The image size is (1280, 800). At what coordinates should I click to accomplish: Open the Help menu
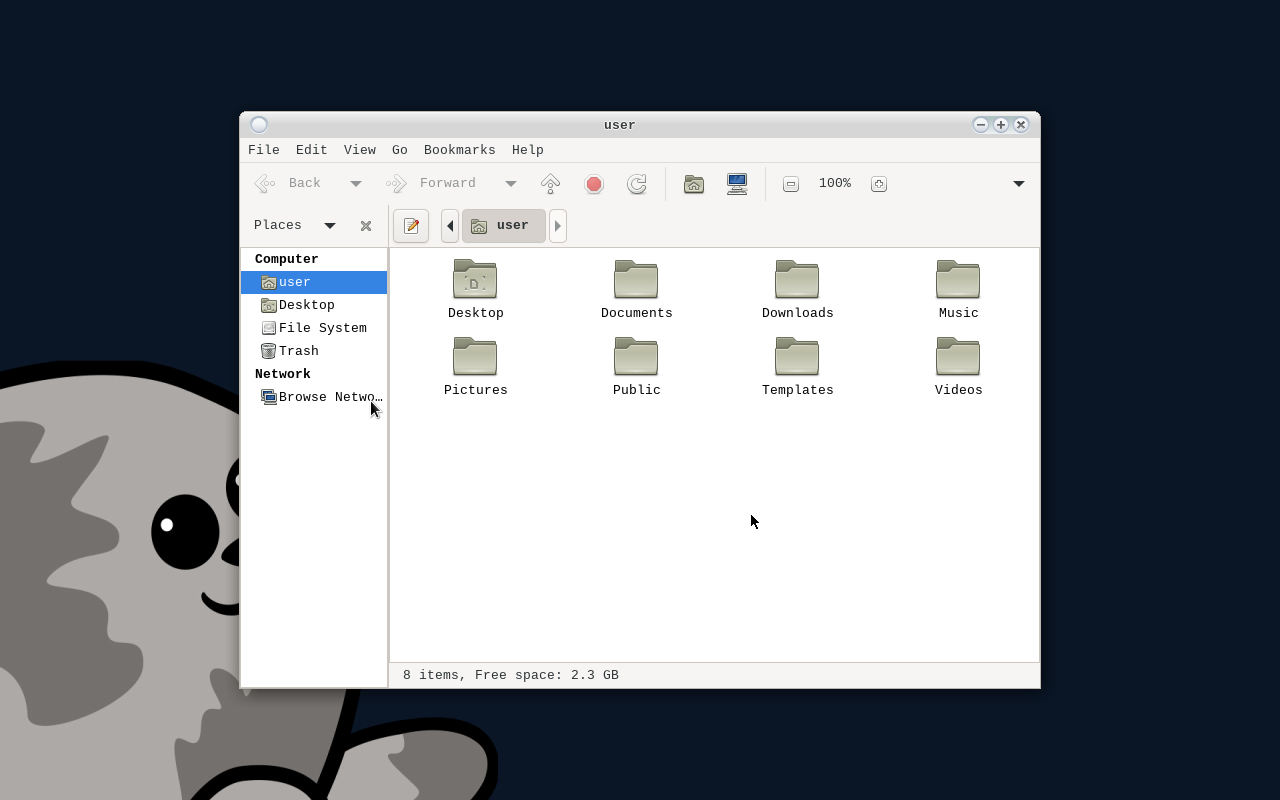[528, 150]
